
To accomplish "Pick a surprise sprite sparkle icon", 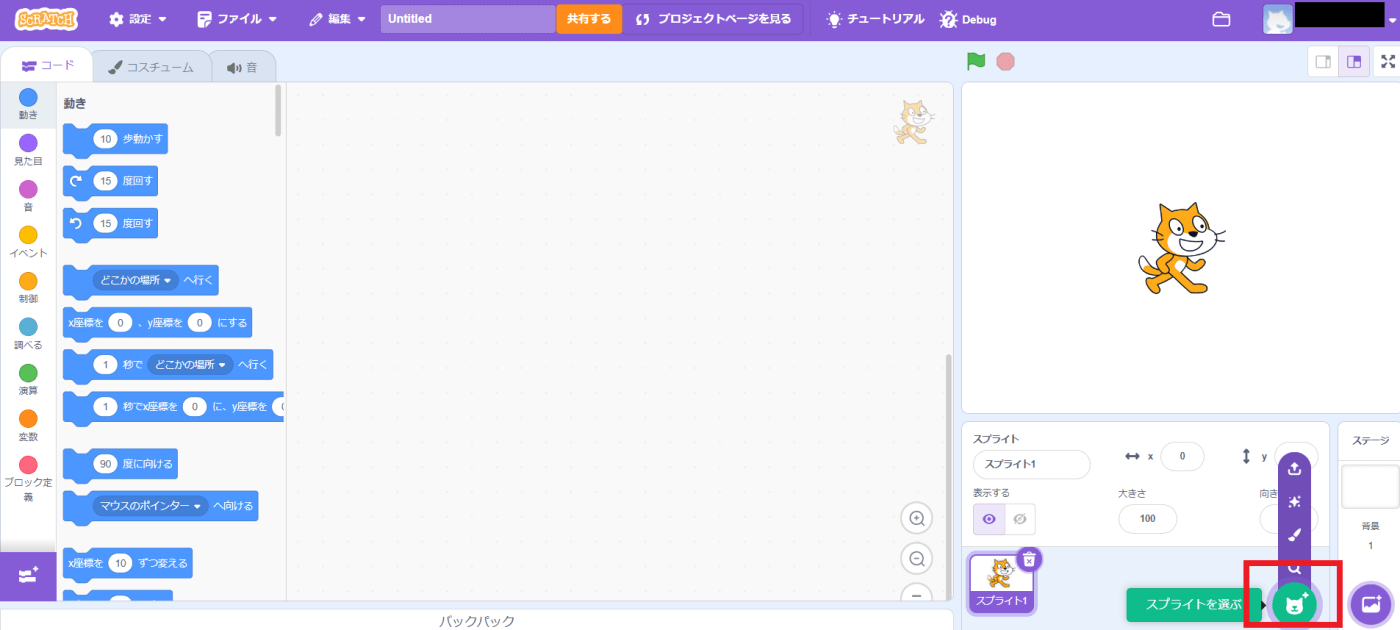I will 1294,502.
